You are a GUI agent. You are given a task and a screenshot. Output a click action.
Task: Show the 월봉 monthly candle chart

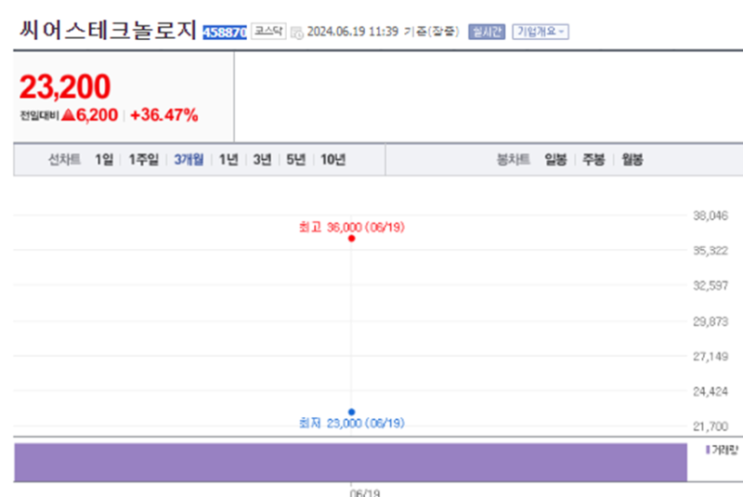[632, 160]
